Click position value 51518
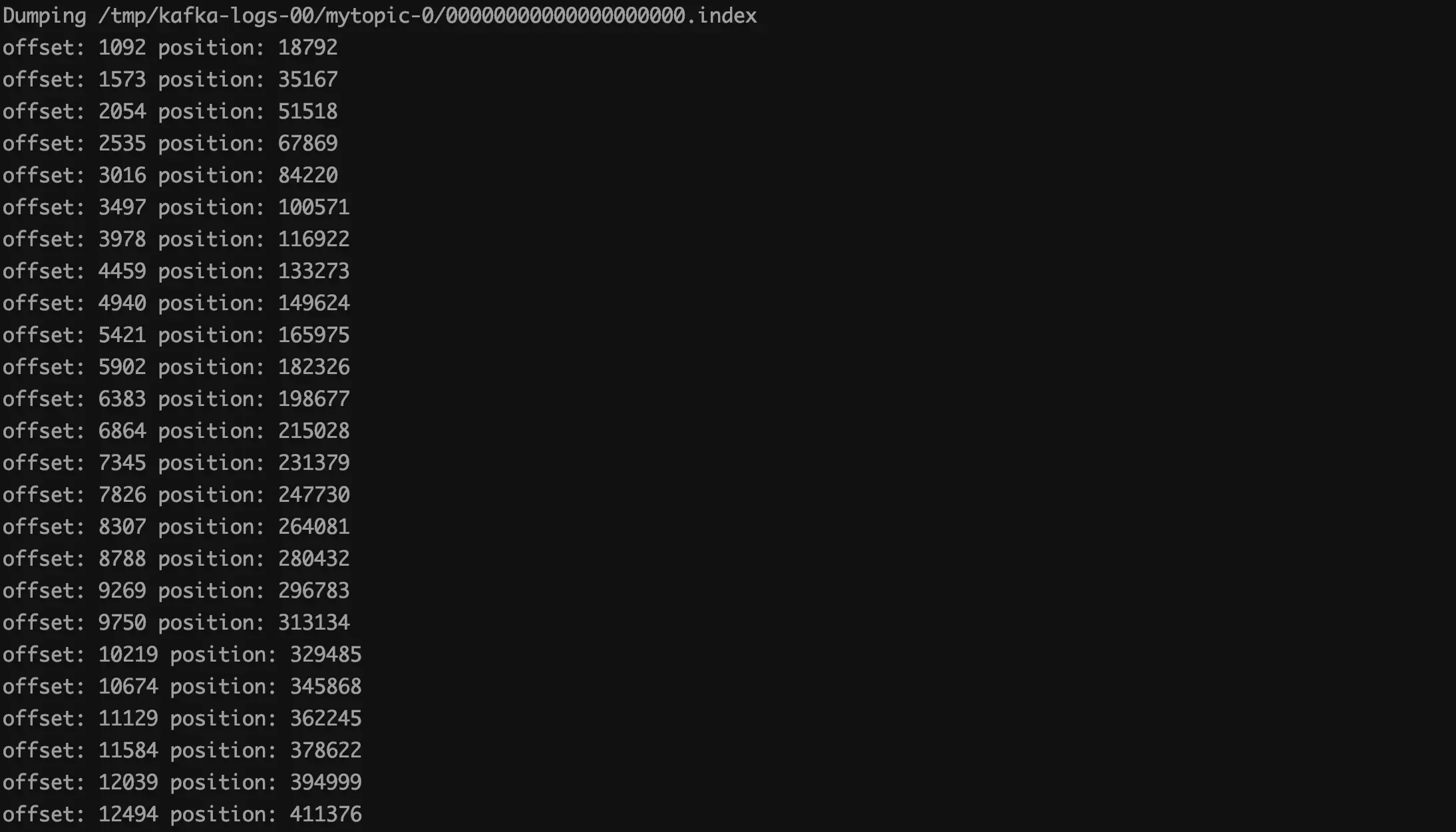 pos(307,111)
